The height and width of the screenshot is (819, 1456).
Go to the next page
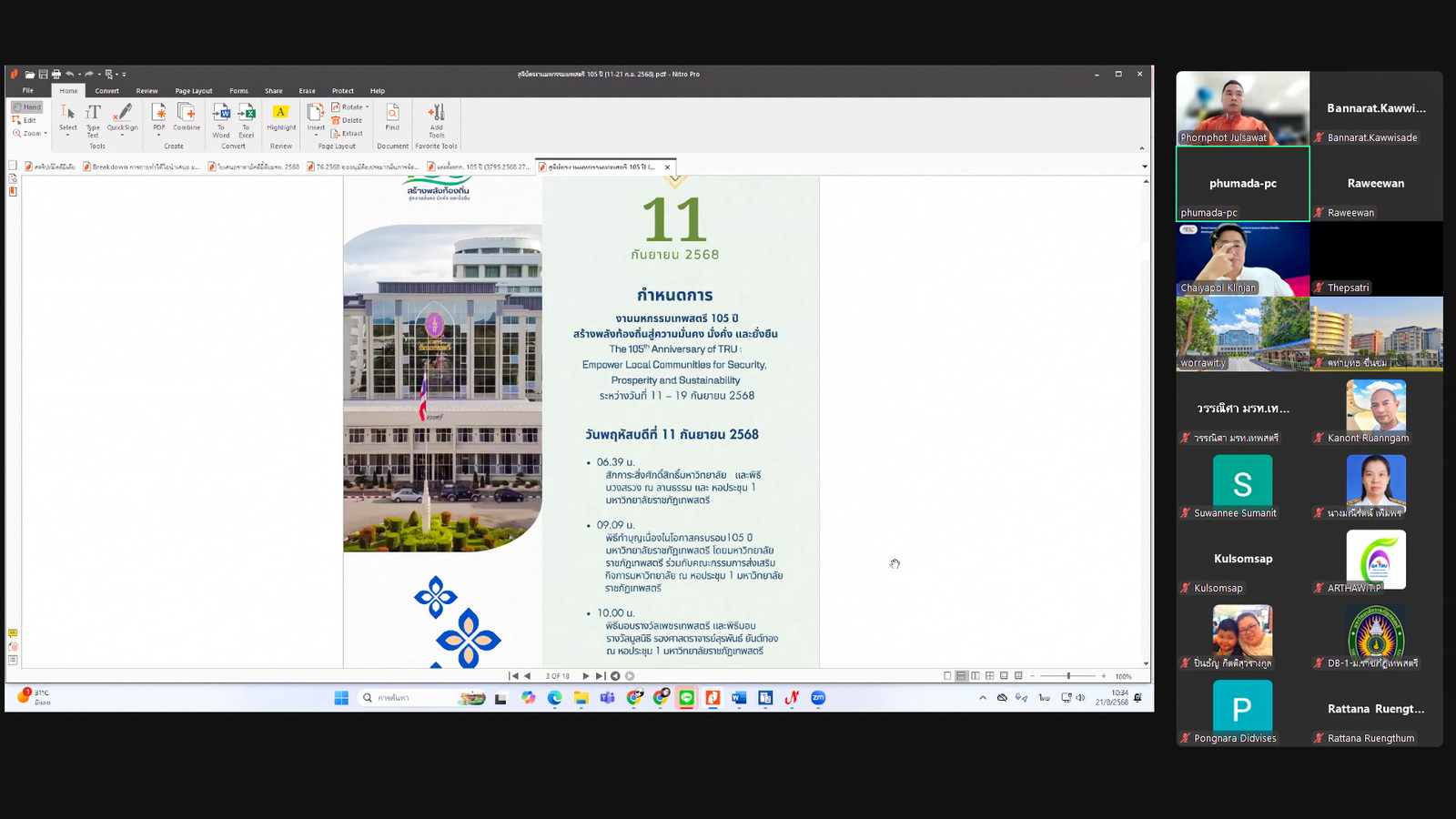pos(585,676)
